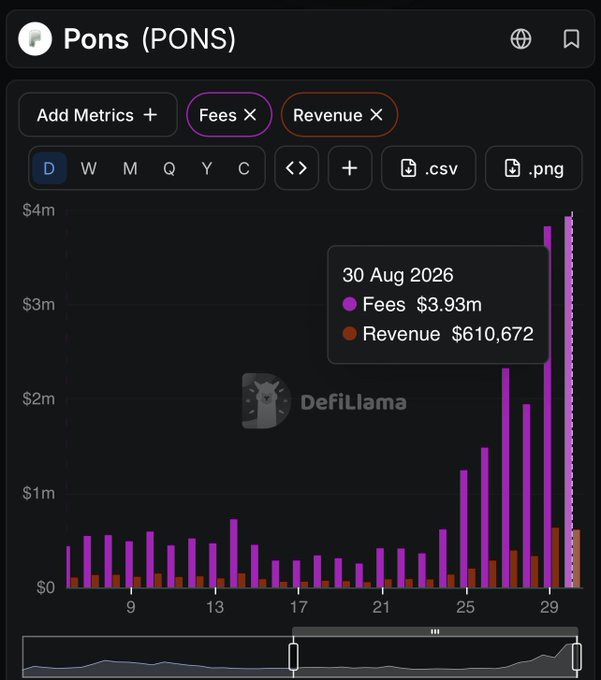Click the 'Fees $3.93m' tooltip value
Viewport: 601px width, 680px height.
[x=412, y=304]
